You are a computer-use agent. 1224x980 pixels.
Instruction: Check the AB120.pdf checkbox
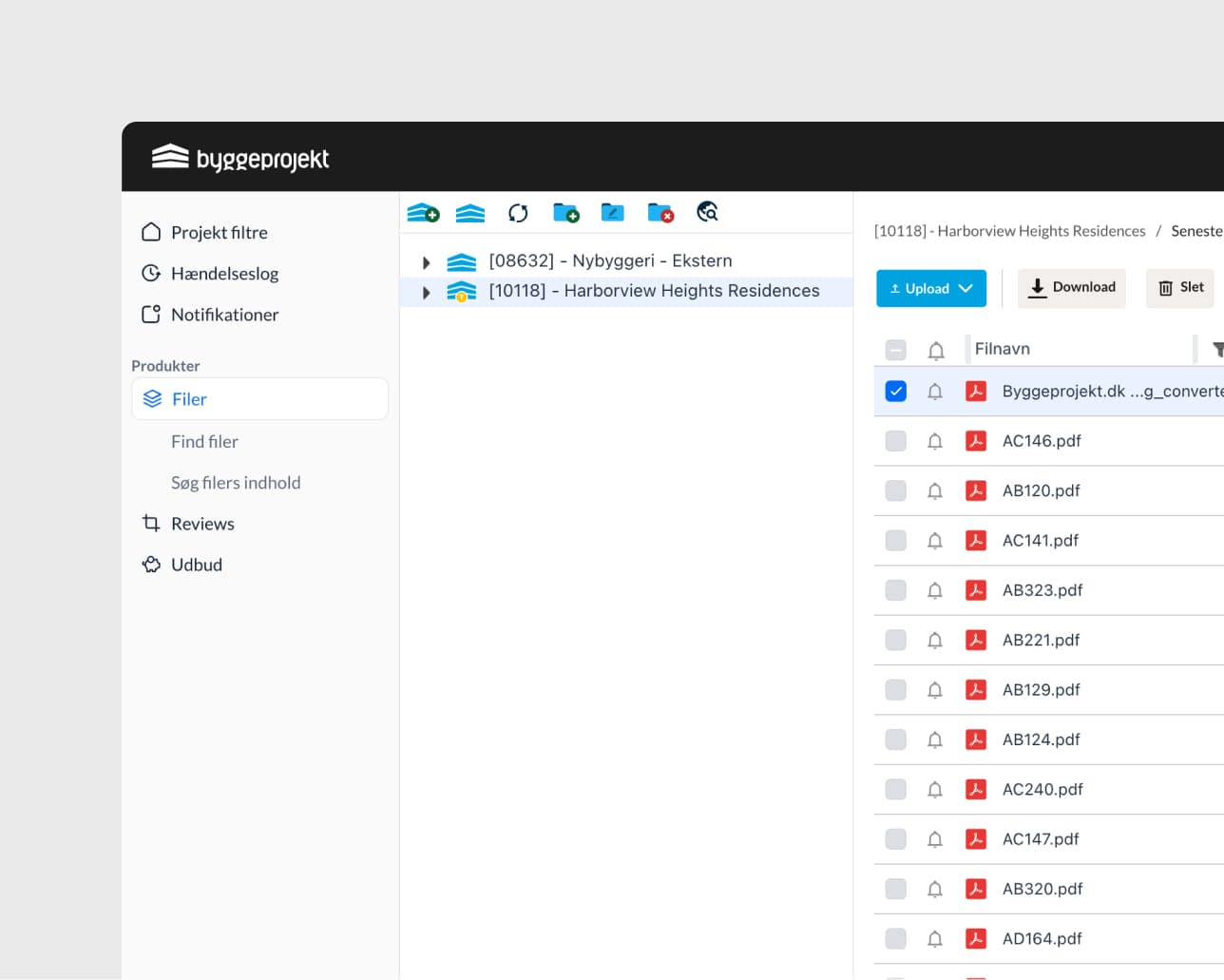click(896, 490)
